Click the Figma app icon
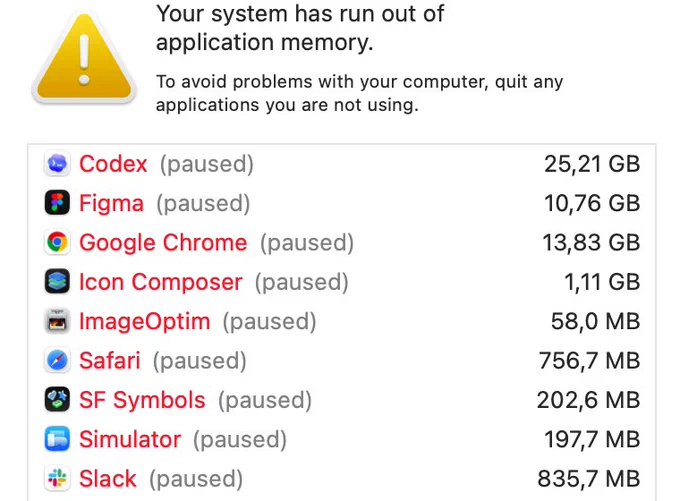Screen dimensions: 680x501 tap(57, 203)
